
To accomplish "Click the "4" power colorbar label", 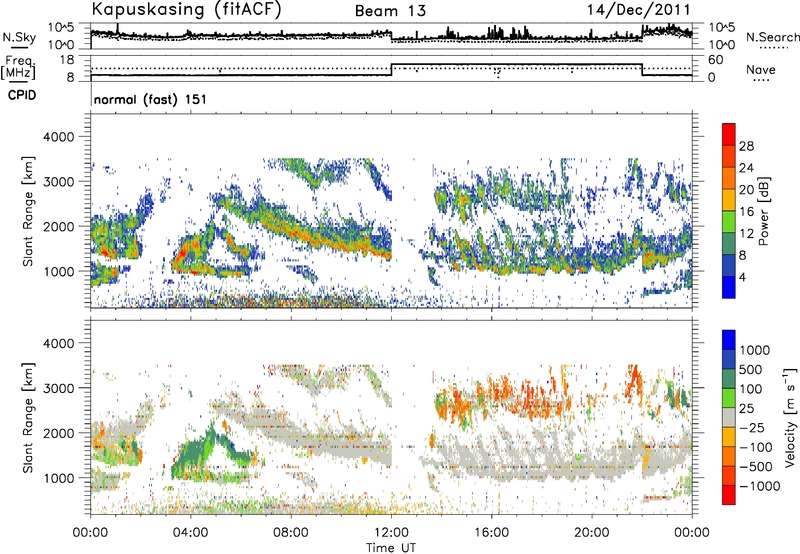I will coord(743,278).
